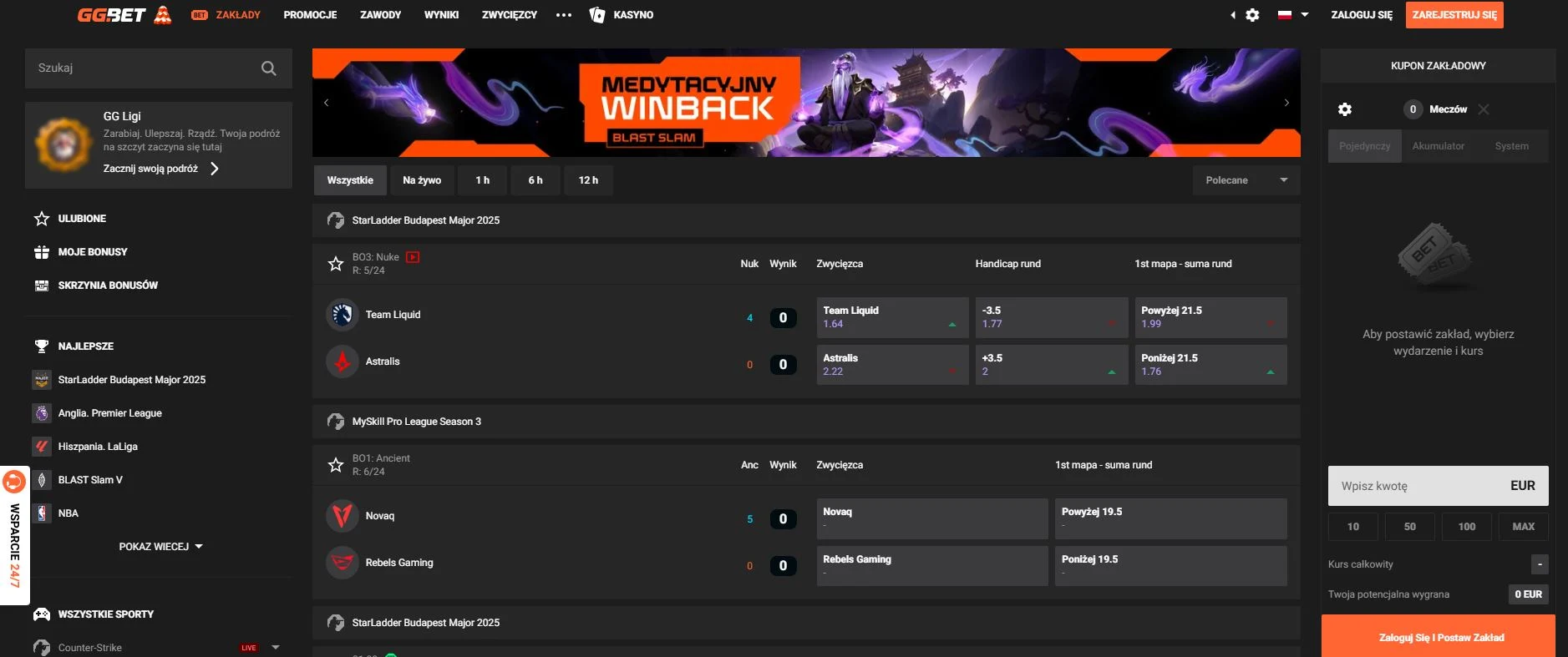Screen dimensions: 1568x657
Task: Switch bet slip to Pojedynczy tab
Action: pyautogui.click(x=1365, y=146)
